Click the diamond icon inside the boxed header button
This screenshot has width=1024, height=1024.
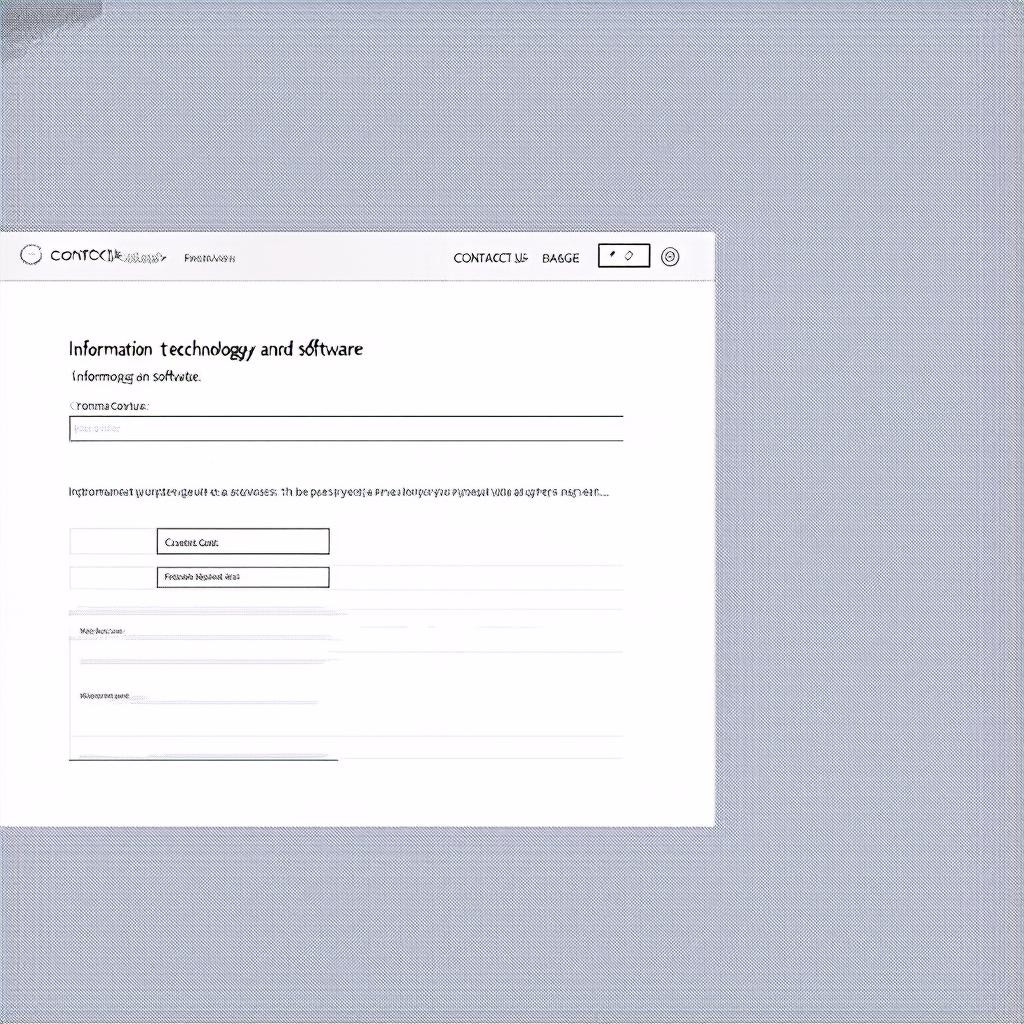pyautogui.click(x=629, y=256)
